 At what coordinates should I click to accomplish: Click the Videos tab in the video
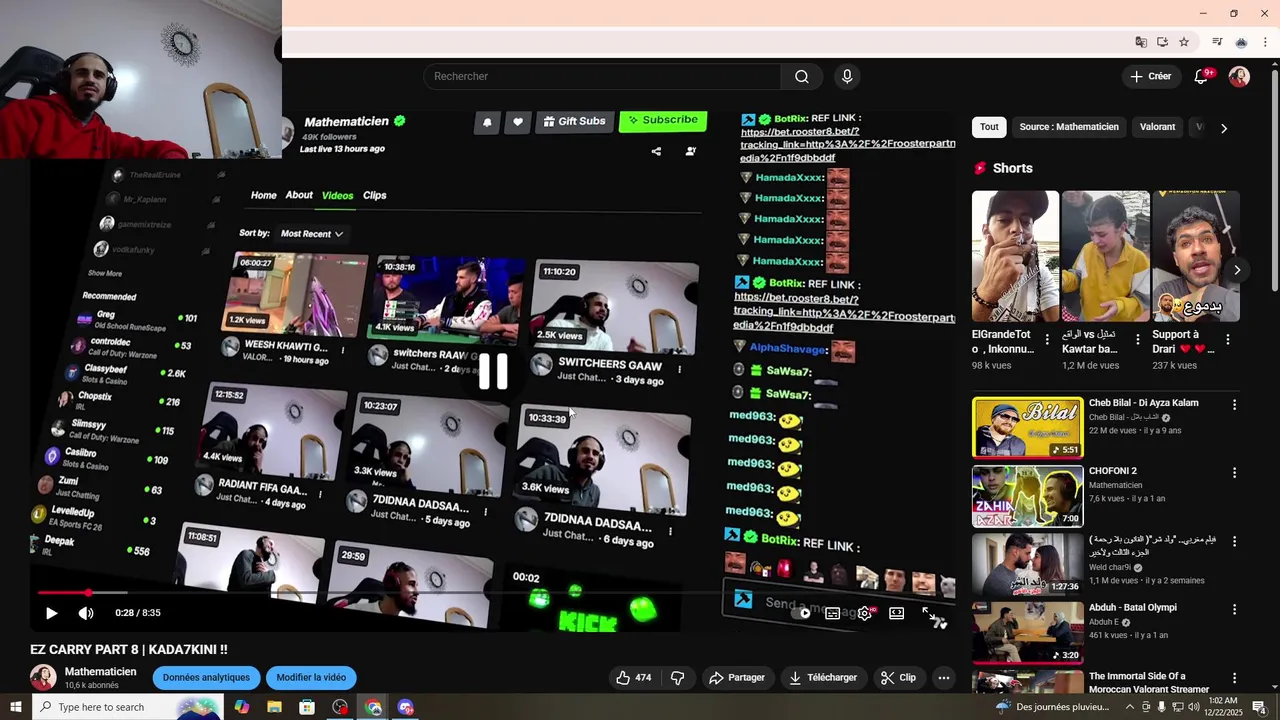pos(337,196)
